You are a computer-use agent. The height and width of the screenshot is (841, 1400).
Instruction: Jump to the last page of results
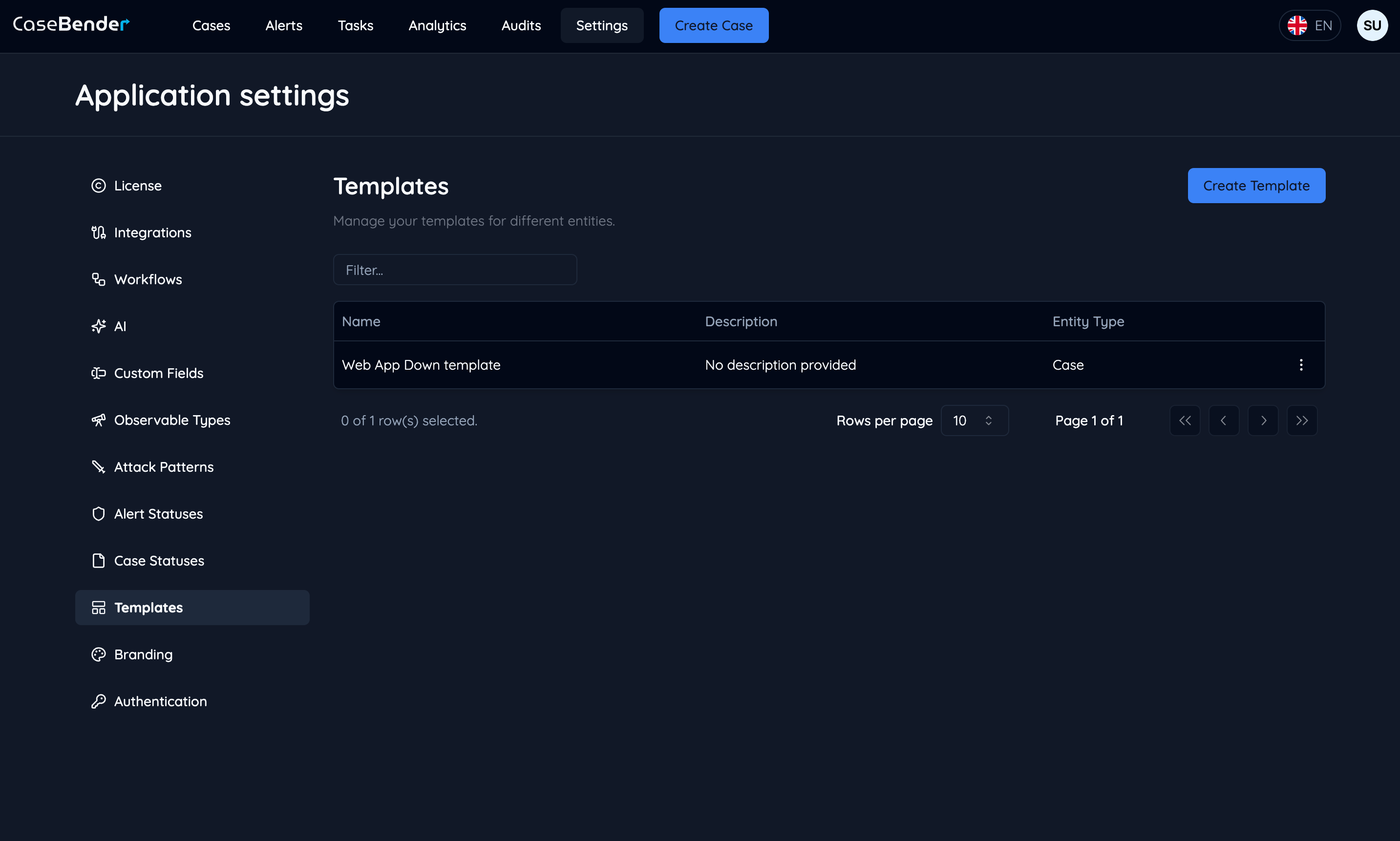pyautogui.click(x=1302, y=420)
